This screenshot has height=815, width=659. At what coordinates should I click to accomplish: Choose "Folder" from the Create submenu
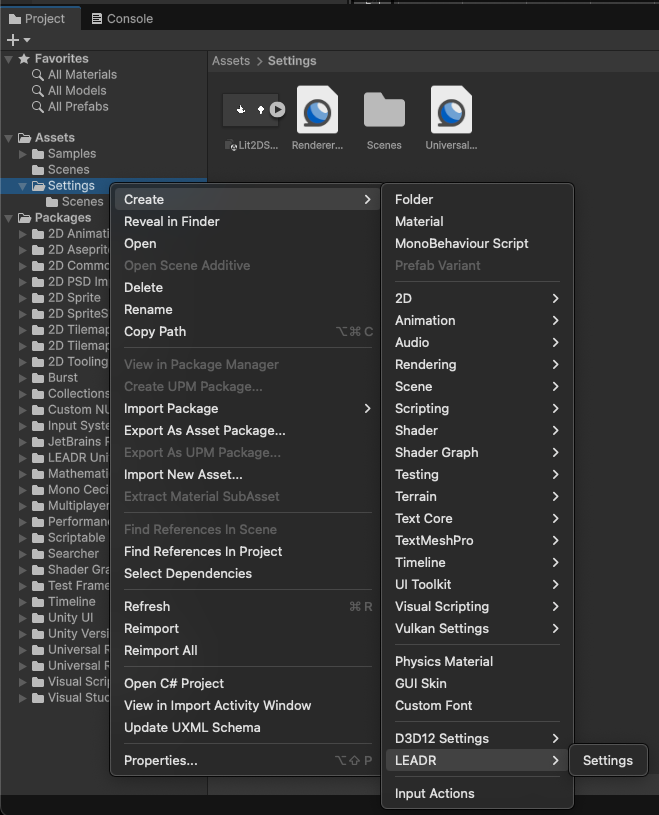[x=412, y=199]
